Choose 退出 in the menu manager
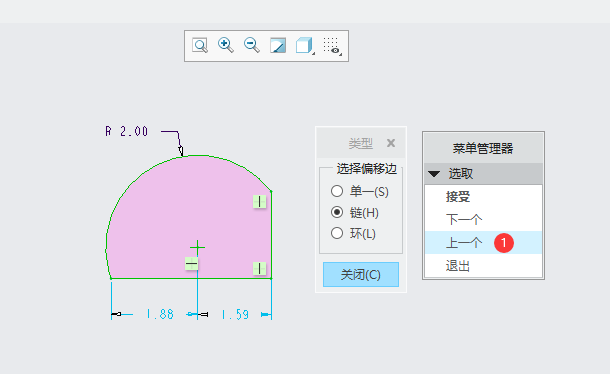610x374 pixels. coord(483,266)
